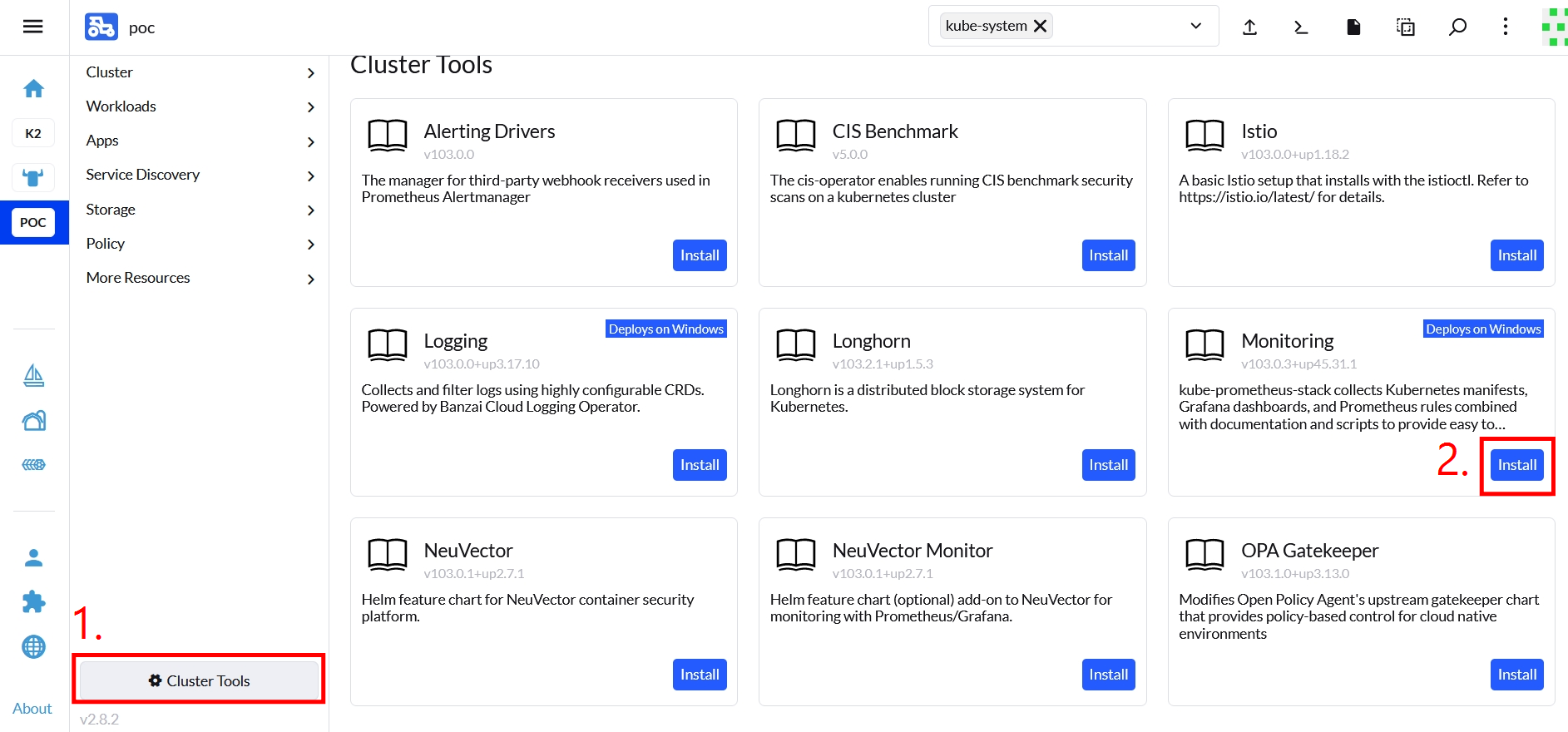Open the About link
The image size is (1568, 732).
pos(32,709)
